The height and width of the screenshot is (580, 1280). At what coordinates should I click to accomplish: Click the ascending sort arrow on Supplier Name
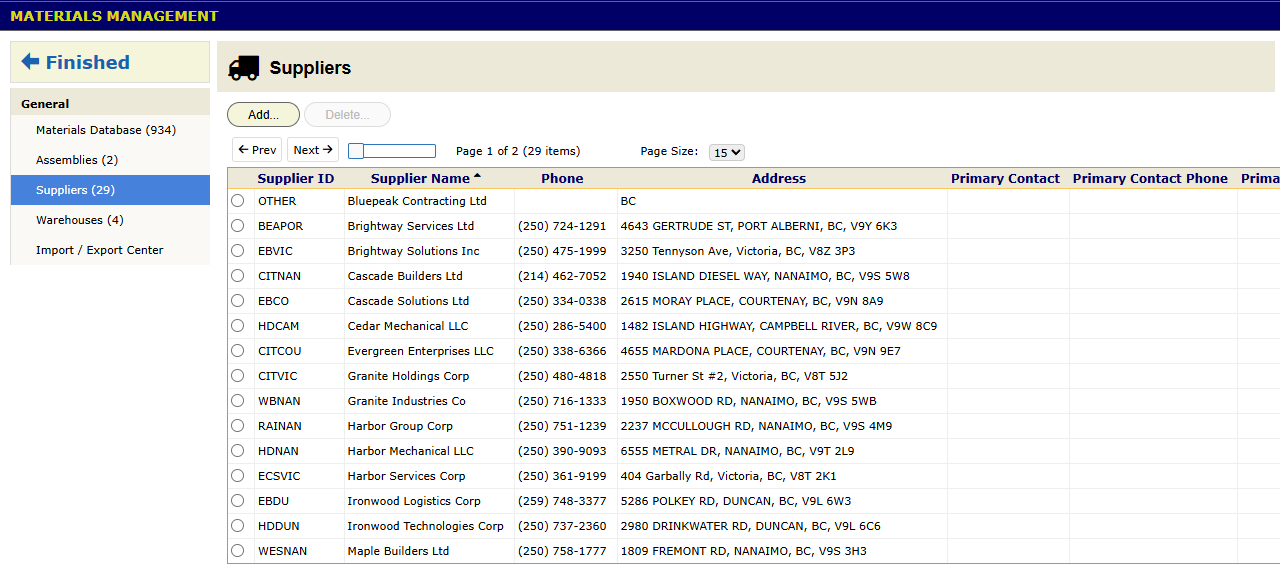[x=477, y=176]
